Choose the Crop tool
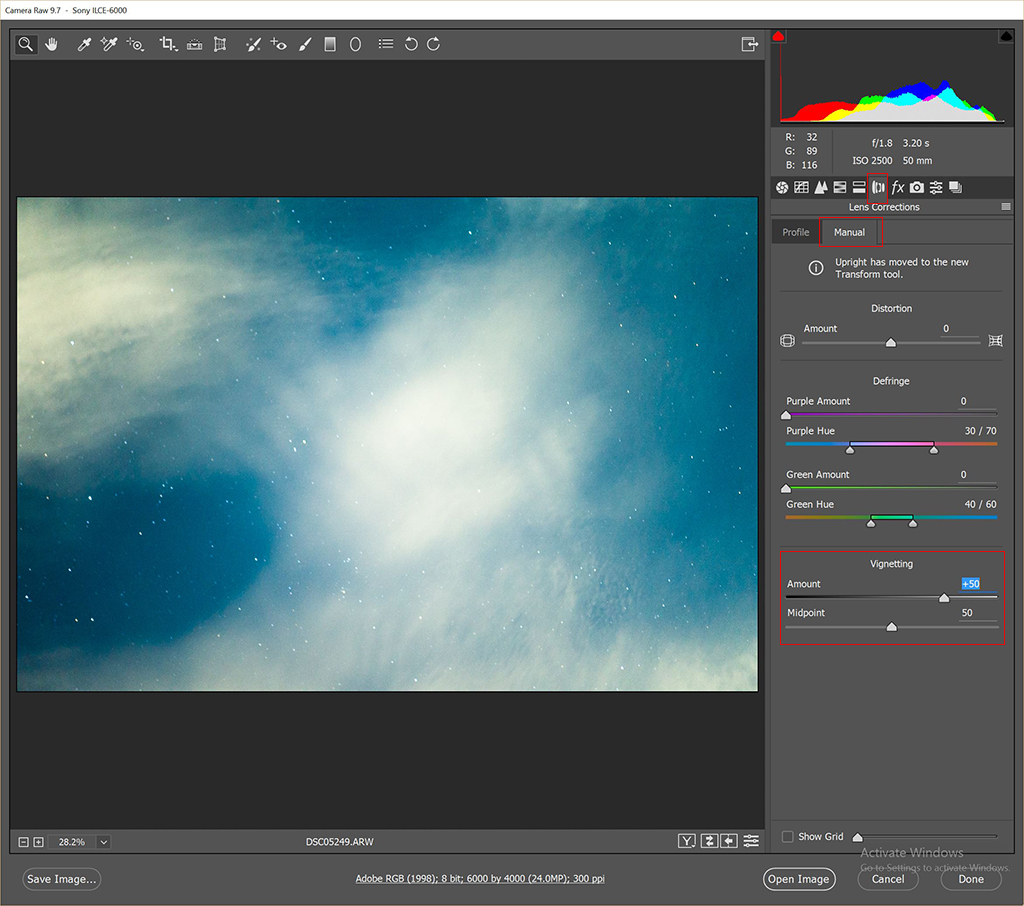The image size is (1024, 906). [x=168, y=44]
